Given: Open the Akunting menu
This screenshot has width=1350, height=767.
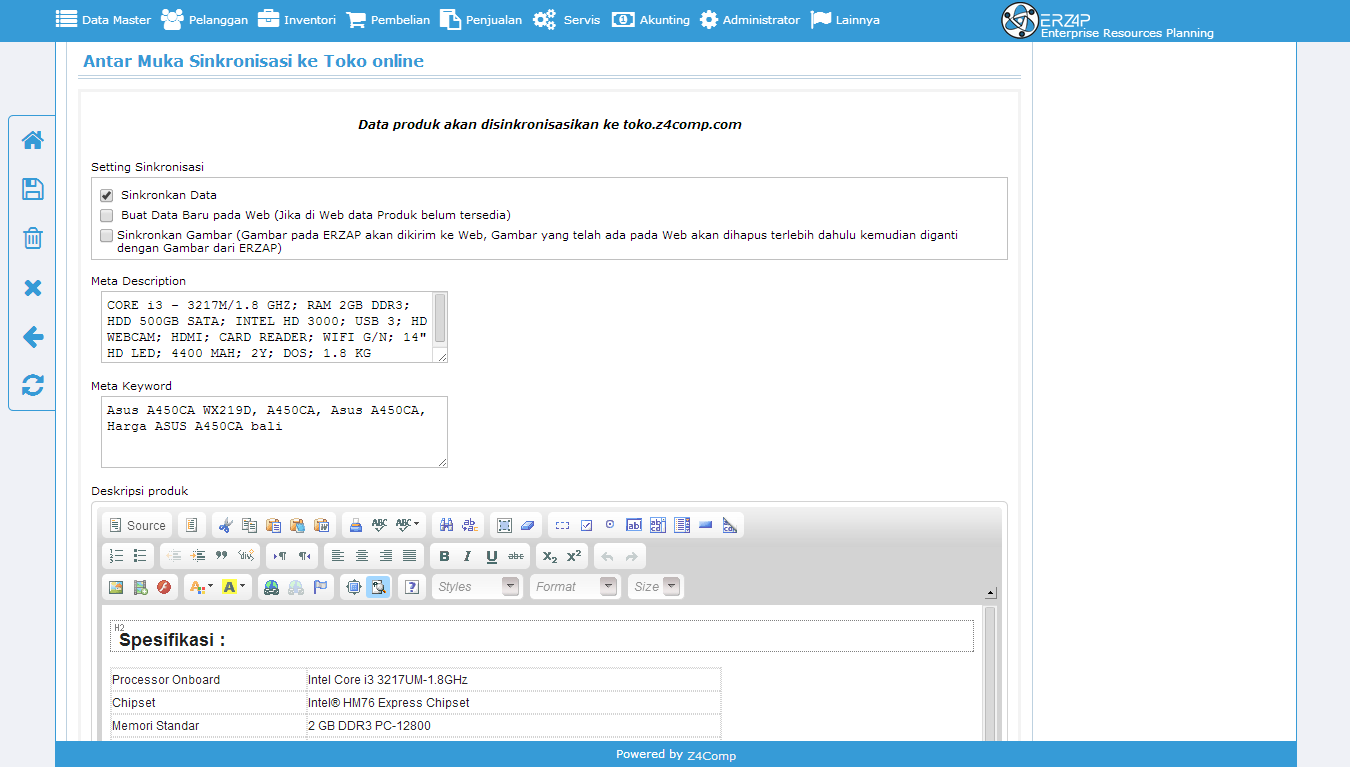Looking at the screenshot, I should click(x=651, y=19).
